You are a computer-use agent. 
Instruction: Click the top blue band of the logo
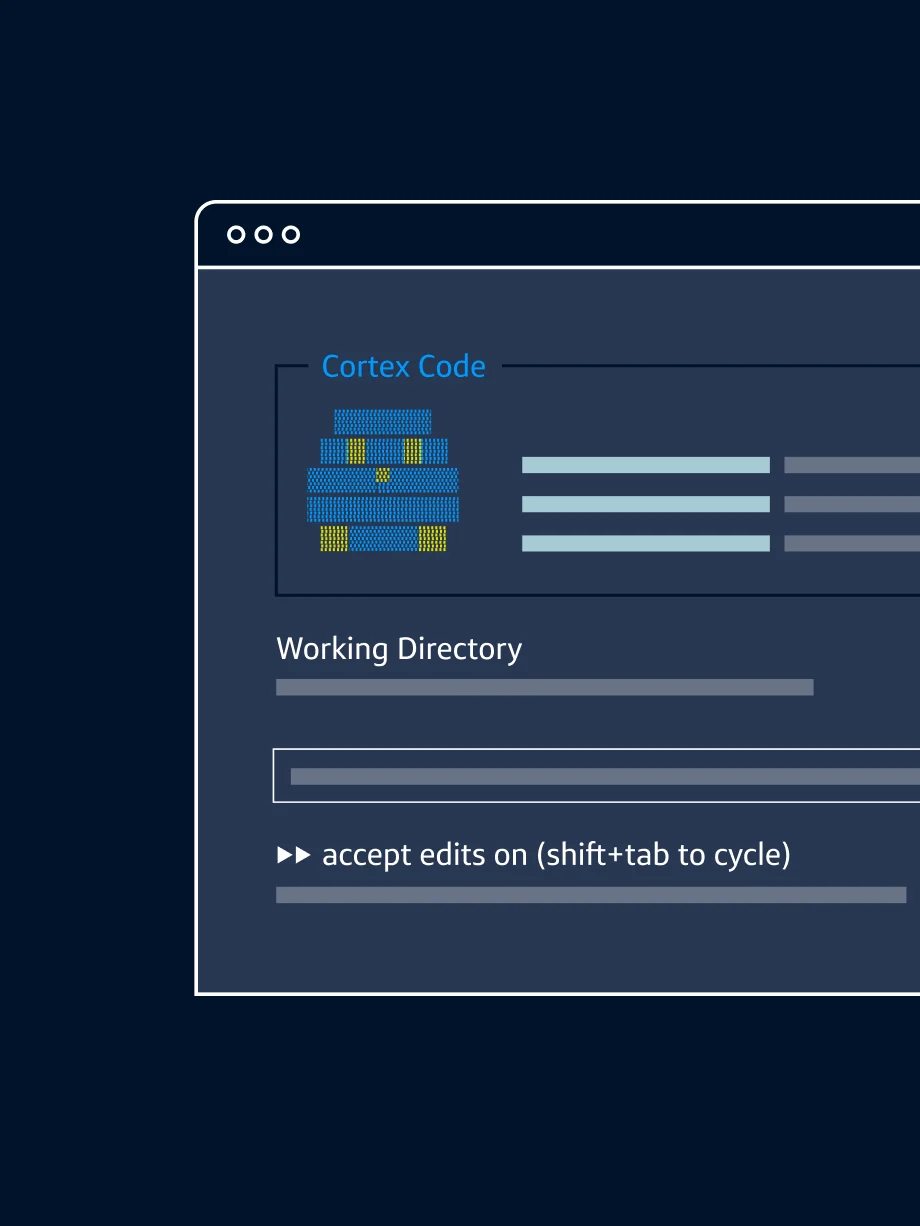382,421
